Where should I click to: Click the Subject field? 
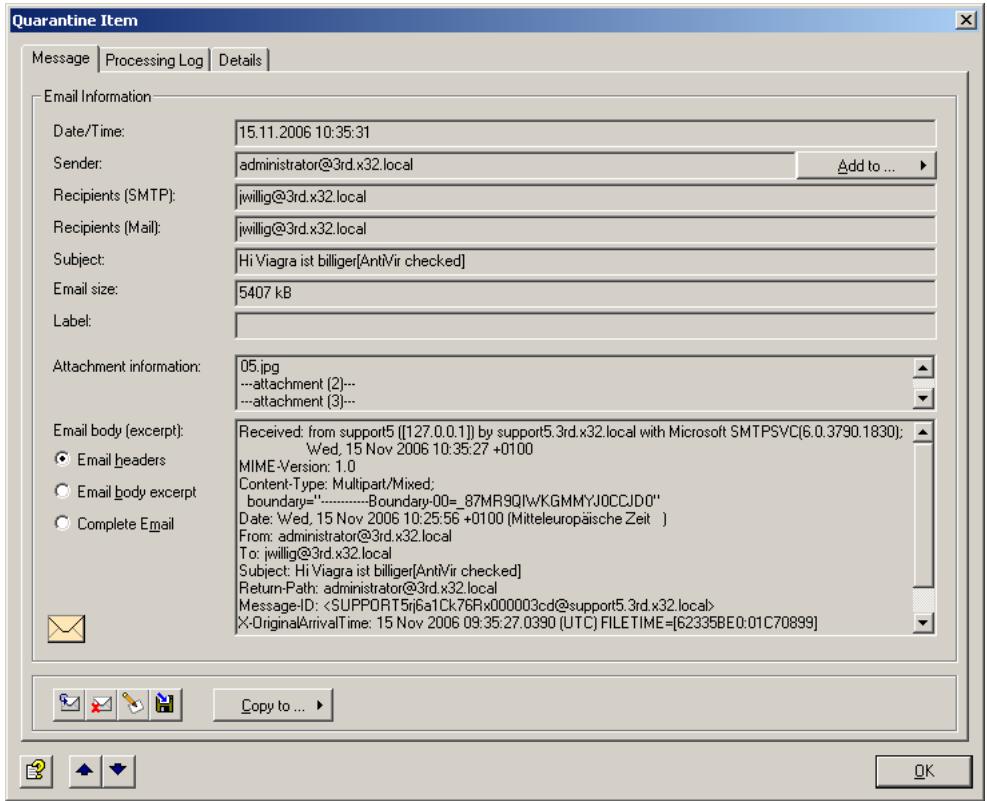585,261
